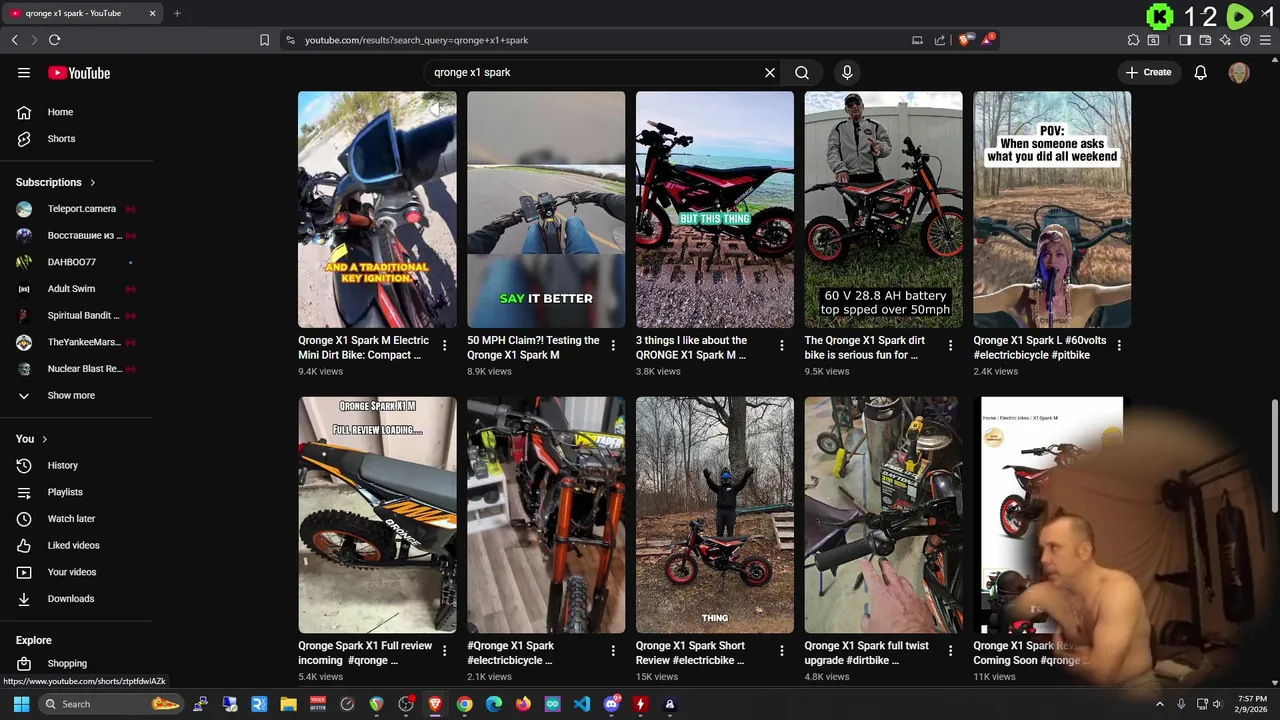Image resolution: width=1280 pixels, height=720 pixels.
Task: Open options menu for 'Qronge X1 Spark M Electric' short
Action: [x=444, y=345]
